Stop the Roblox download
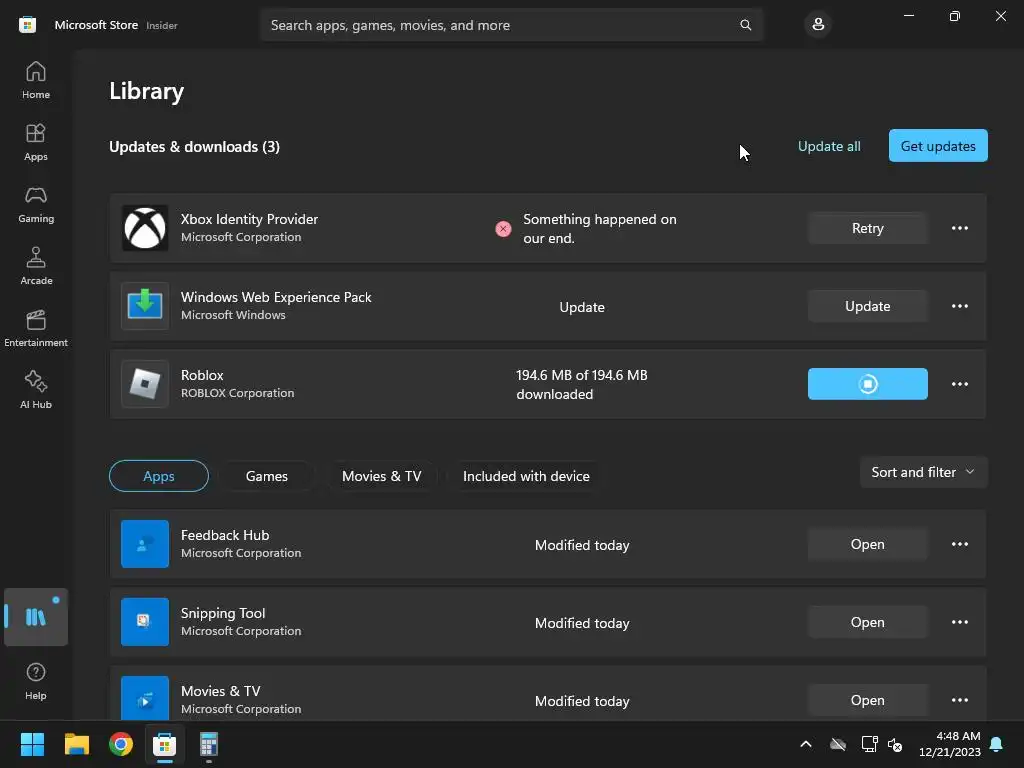 click(x=867, y=384)
